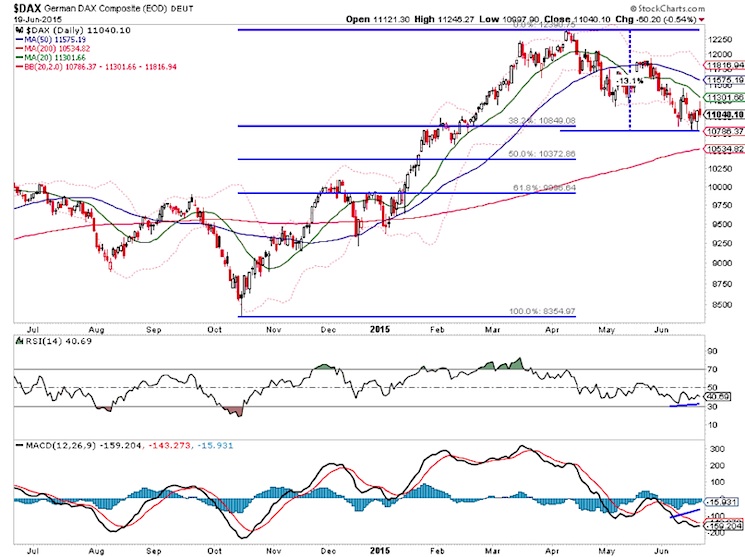Click the 11301.66 price tag on right axis
This screenshot has height=557, width=745.
click(x=725, y=98)
